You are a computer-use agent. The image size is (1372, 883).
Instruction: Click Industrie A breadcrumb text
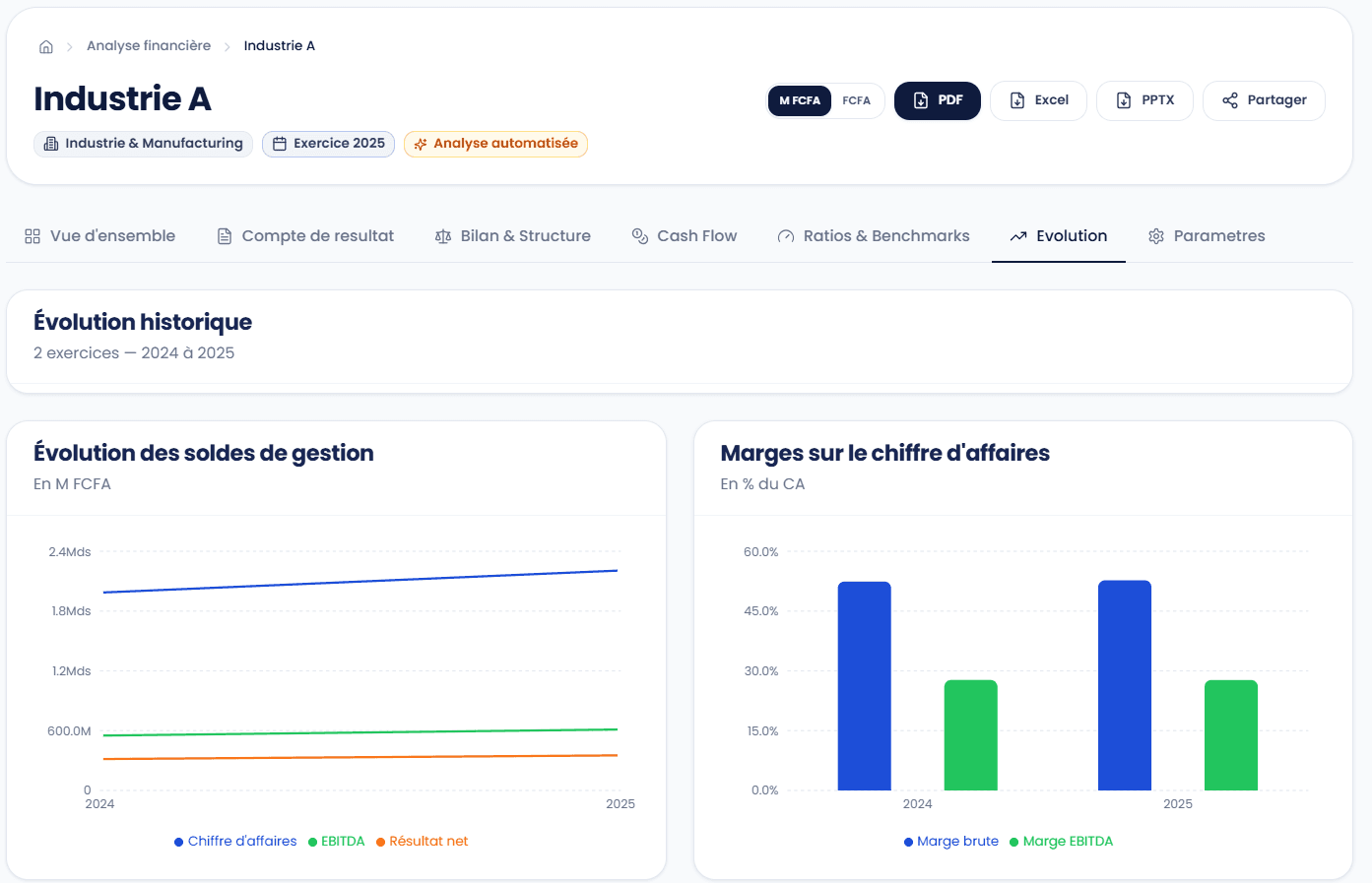280,46
